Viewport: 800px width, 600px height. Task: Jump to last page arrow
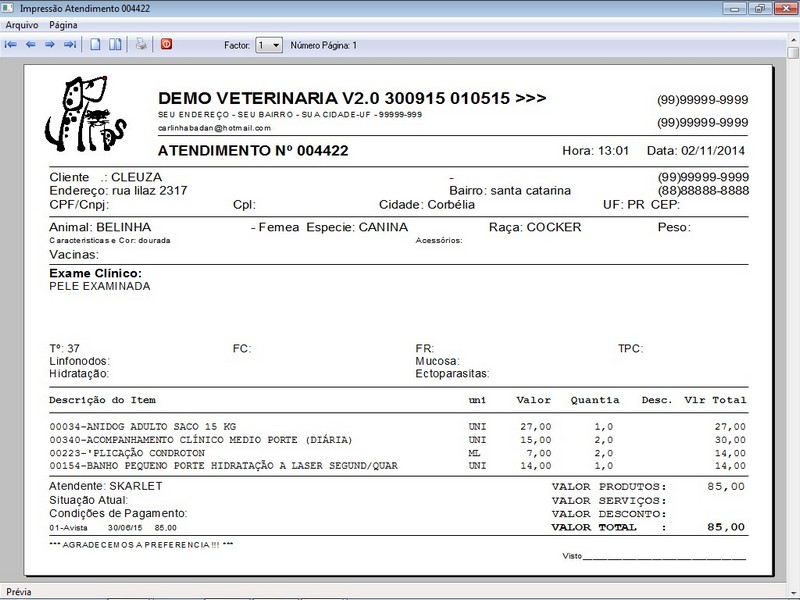pyautogui.click(x=70, y=45)
